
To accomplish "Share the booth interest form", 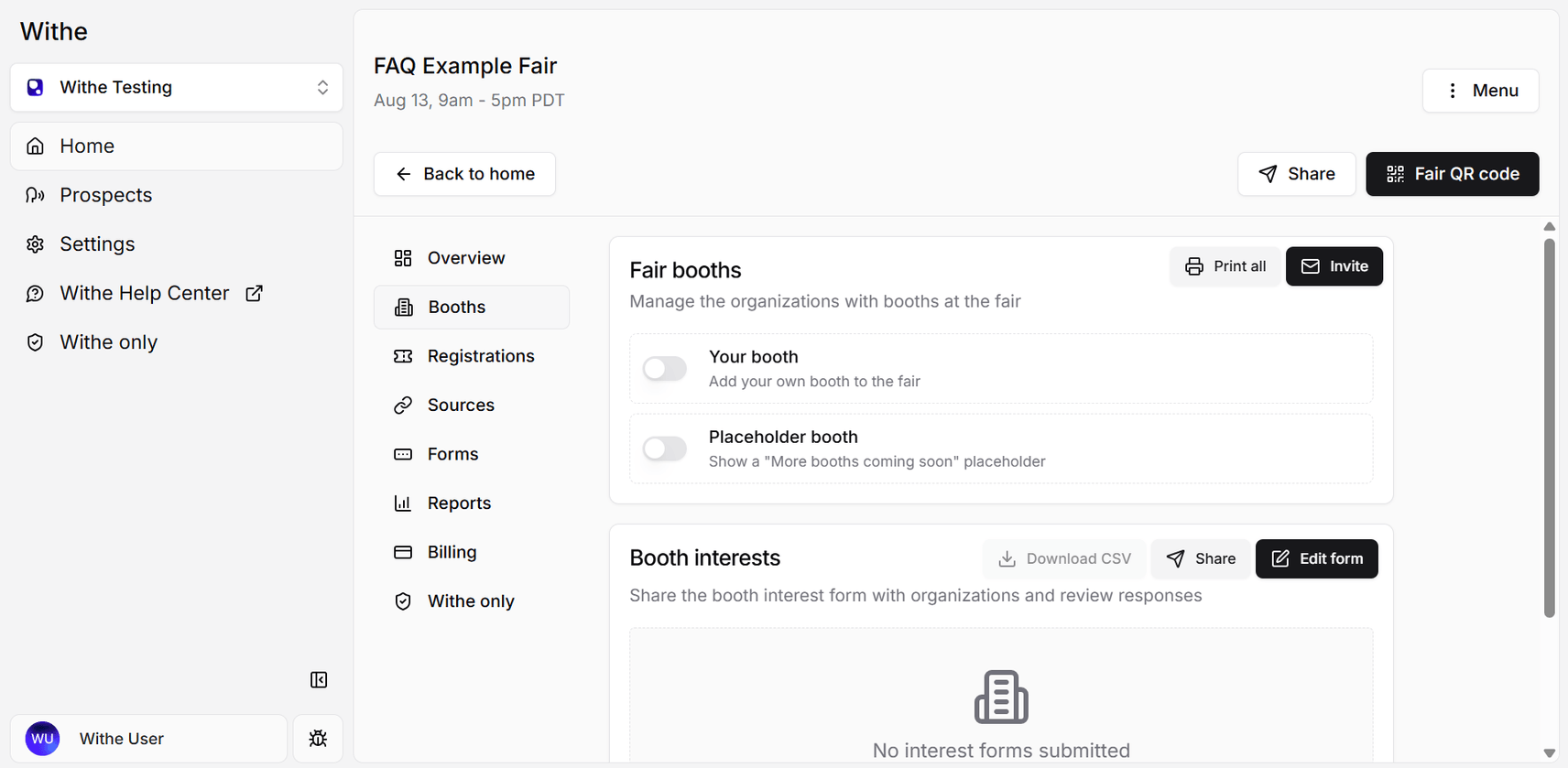I will [1201, 559].
